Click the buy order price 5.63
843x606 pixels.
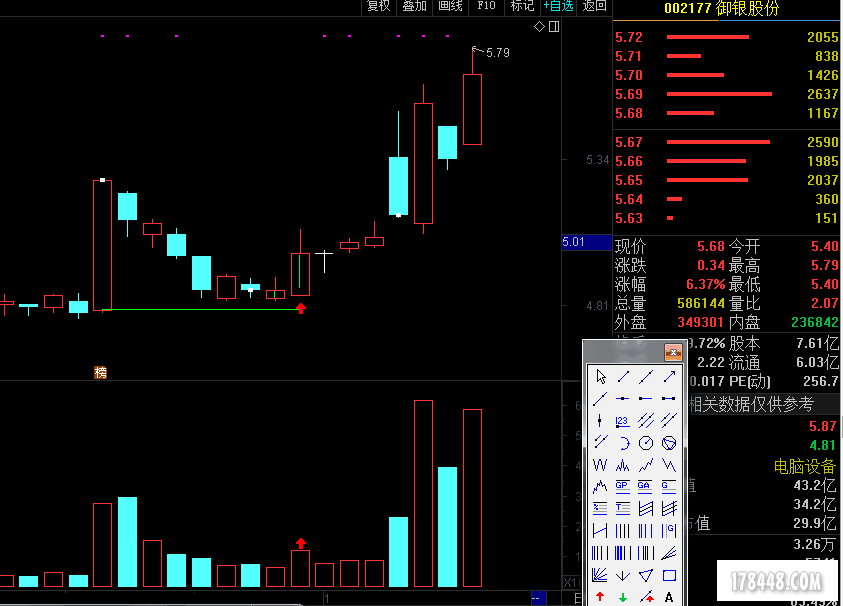click(x=629, y=218)
